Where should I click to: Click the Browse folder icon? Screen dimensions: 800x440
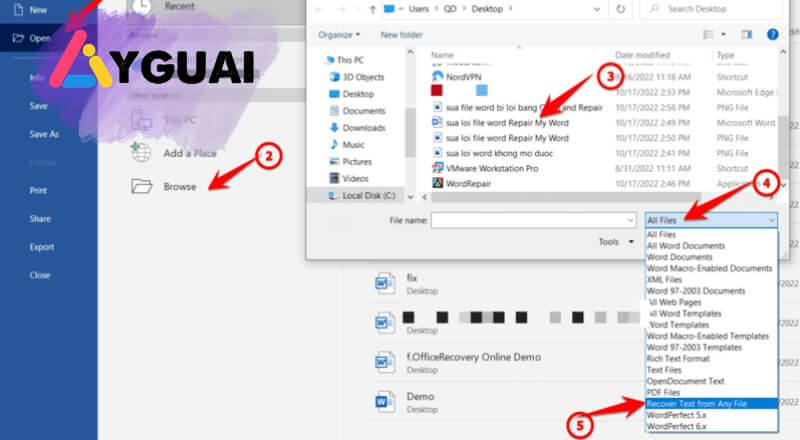(x=141, y=186)
